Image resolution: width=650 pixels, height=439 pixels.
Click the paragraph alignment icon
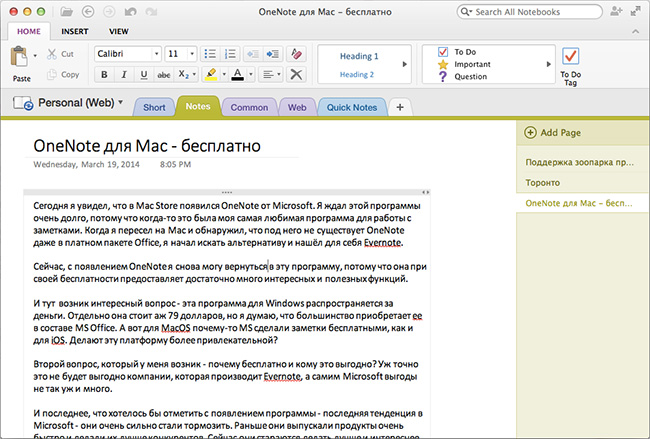[x=268, y=75]
